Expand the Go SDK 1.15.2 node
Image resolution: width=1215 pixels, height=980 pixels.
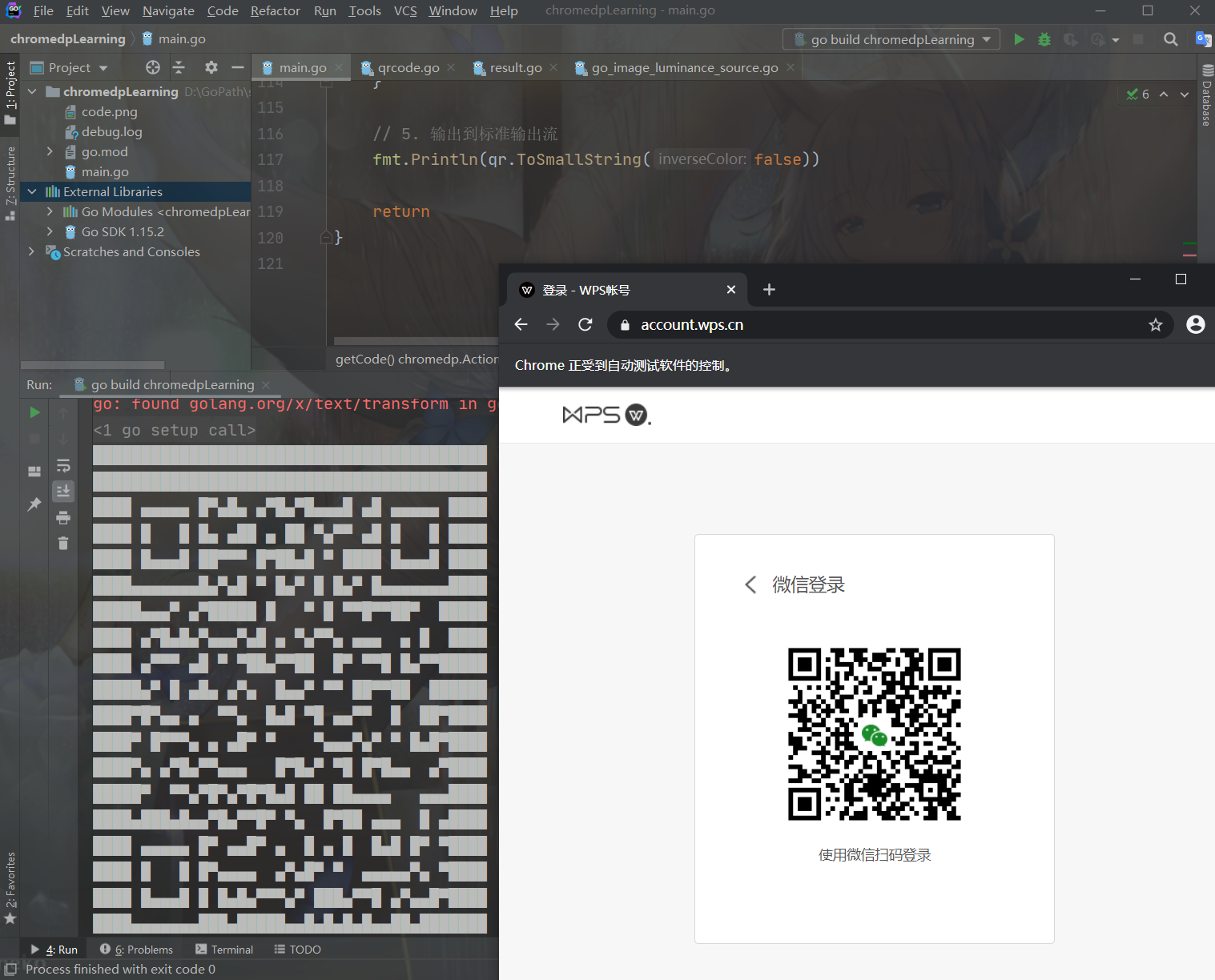50,231
